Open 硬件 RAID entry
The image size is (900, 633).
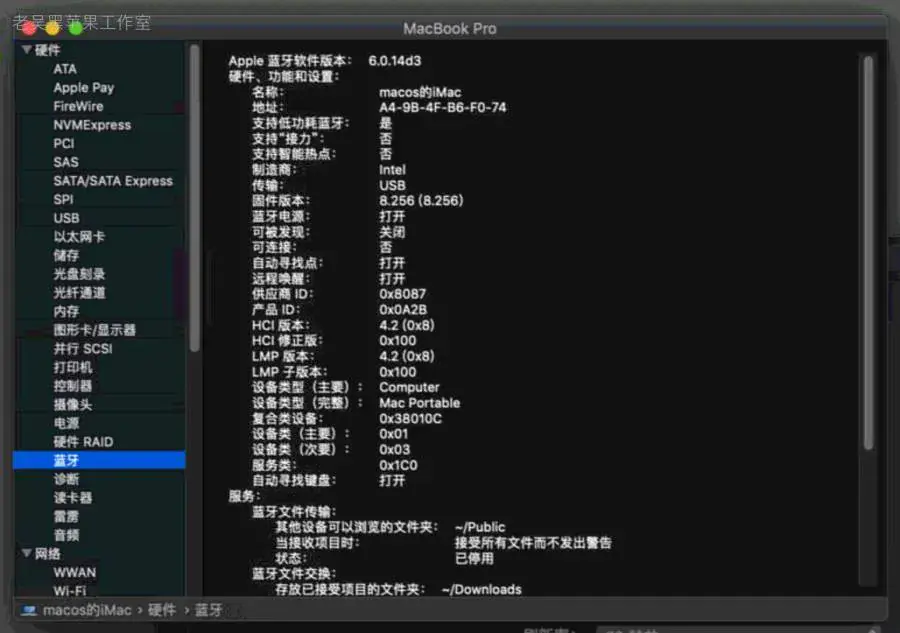tap(83, 442)
